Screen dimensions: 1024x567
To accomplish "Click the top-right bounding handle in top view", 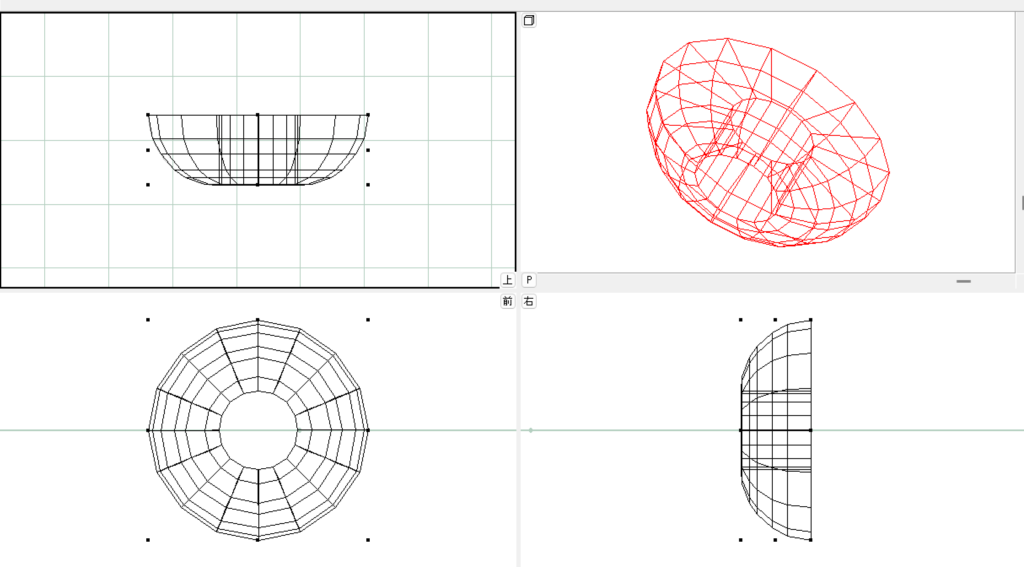I will [368, 115].
